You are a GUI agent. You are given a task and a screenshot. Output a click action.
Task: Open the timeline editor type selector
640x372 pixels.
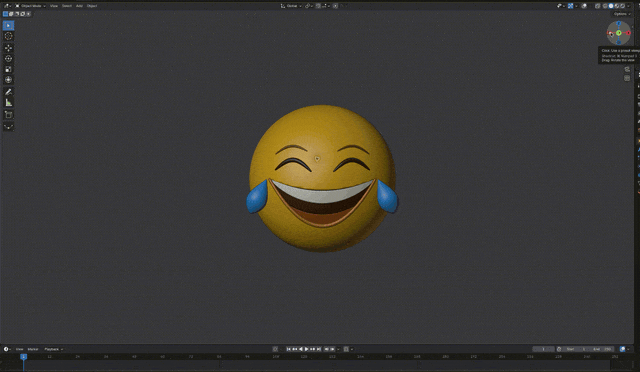click(7, 349)
